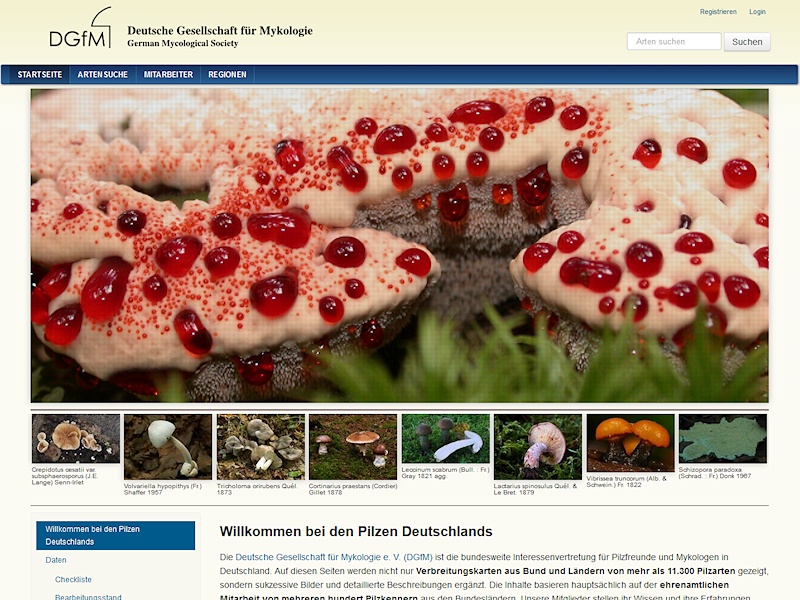800x600 pixels.
Task: Click the large bleeding tooth fungus banner image
Action: tap(399, 245)
